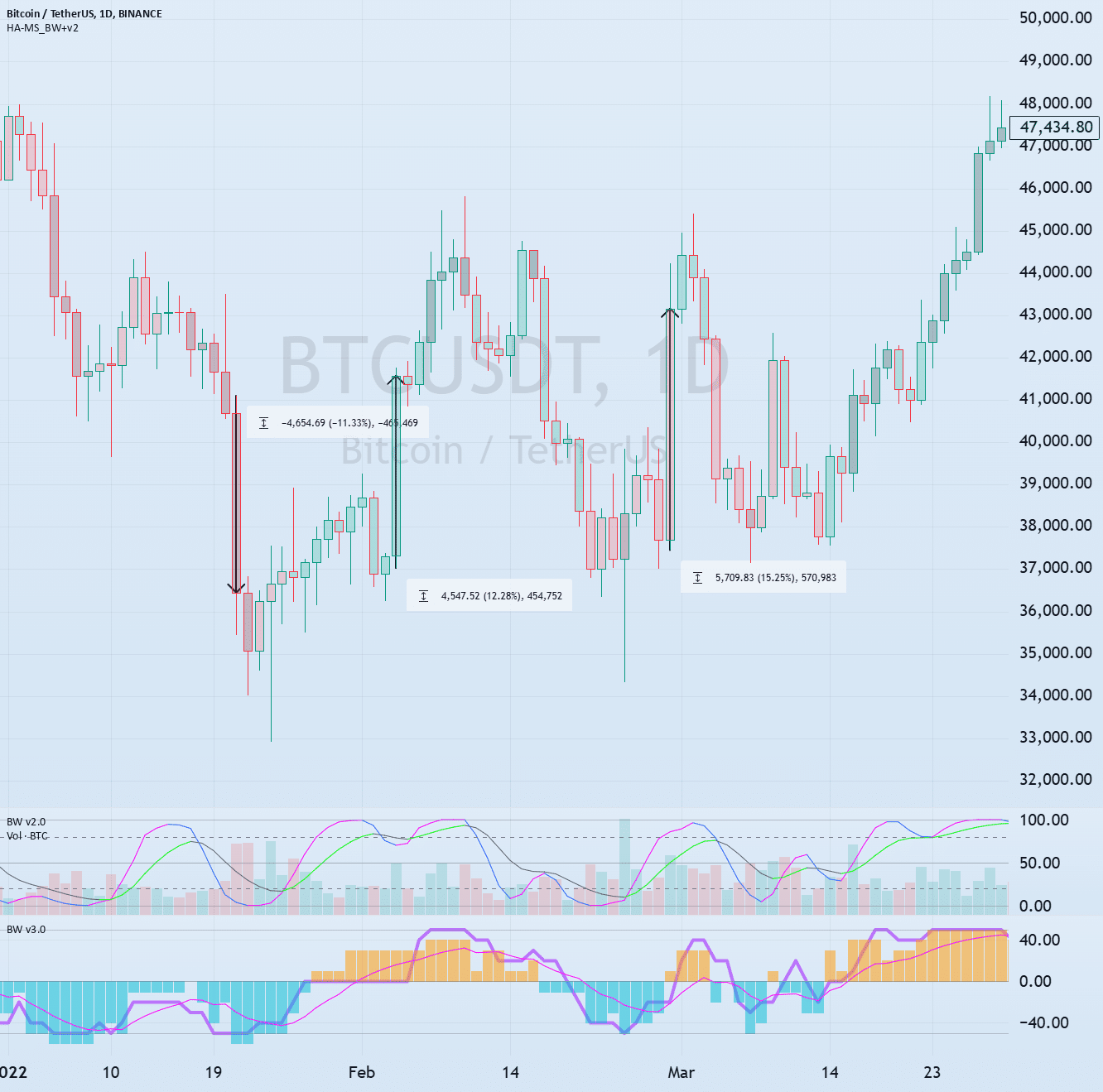Click the BW v2.0 indicator label
Screen dimensions: 1103x1092
(x=26, y=822)
